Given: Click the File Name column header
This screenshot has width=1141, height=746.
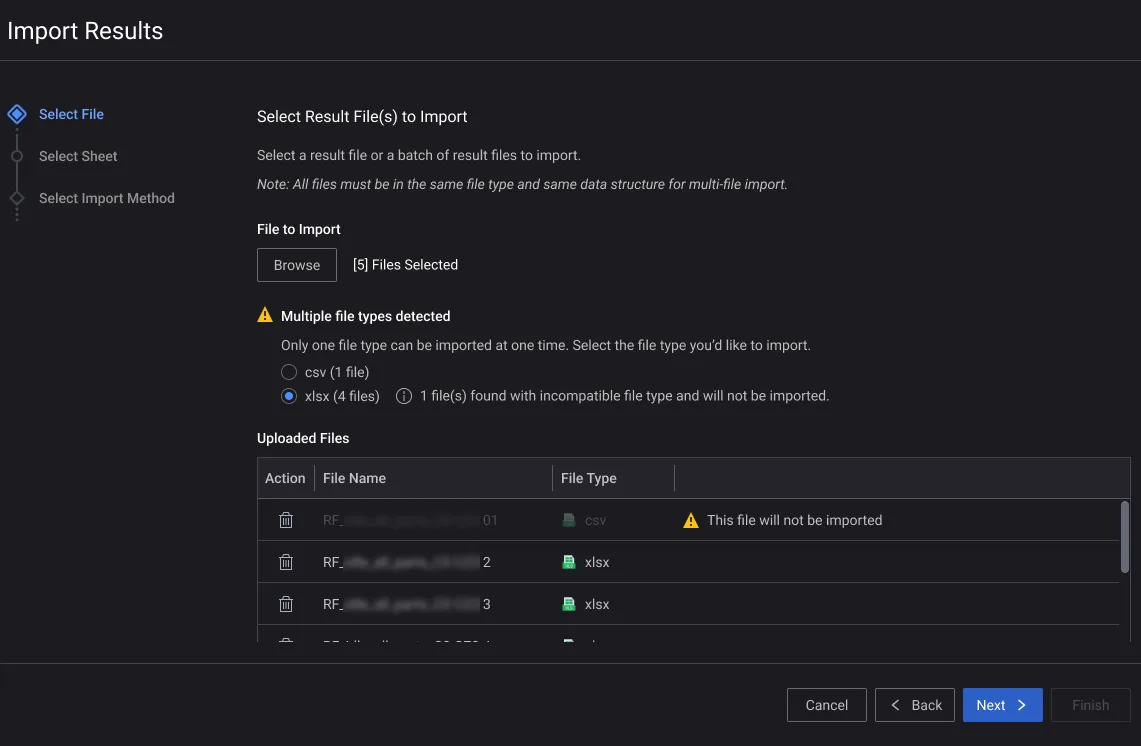Looking at the screenshot, I should [354, 478].
